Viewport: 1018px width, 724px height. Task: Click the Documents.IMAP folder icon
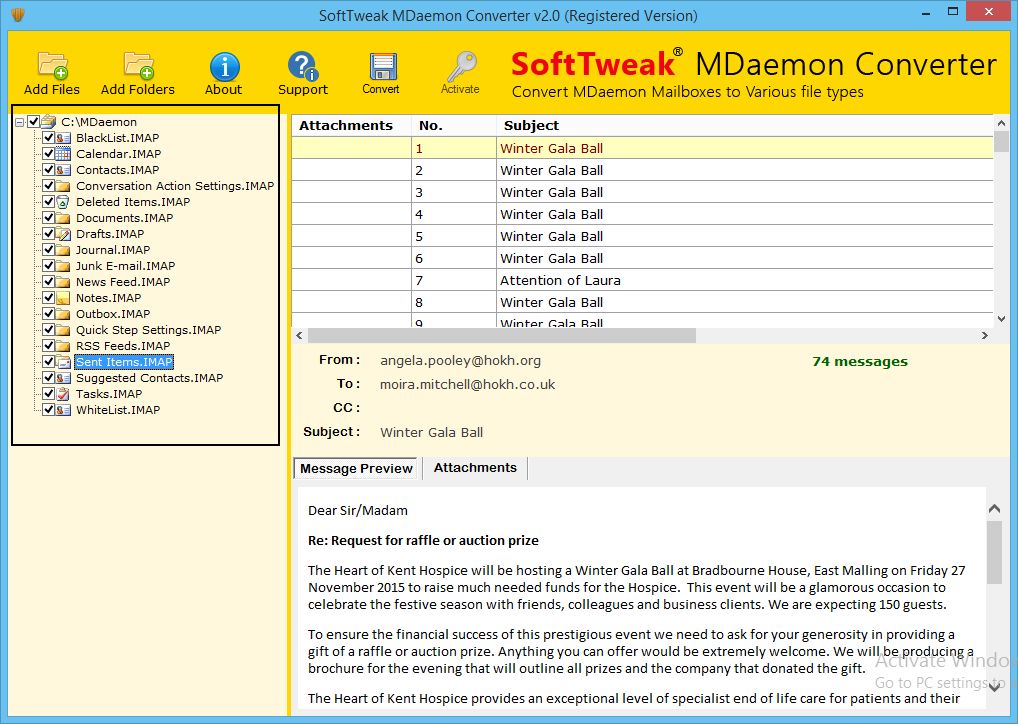pyautogui.click(x=63, y=218)
